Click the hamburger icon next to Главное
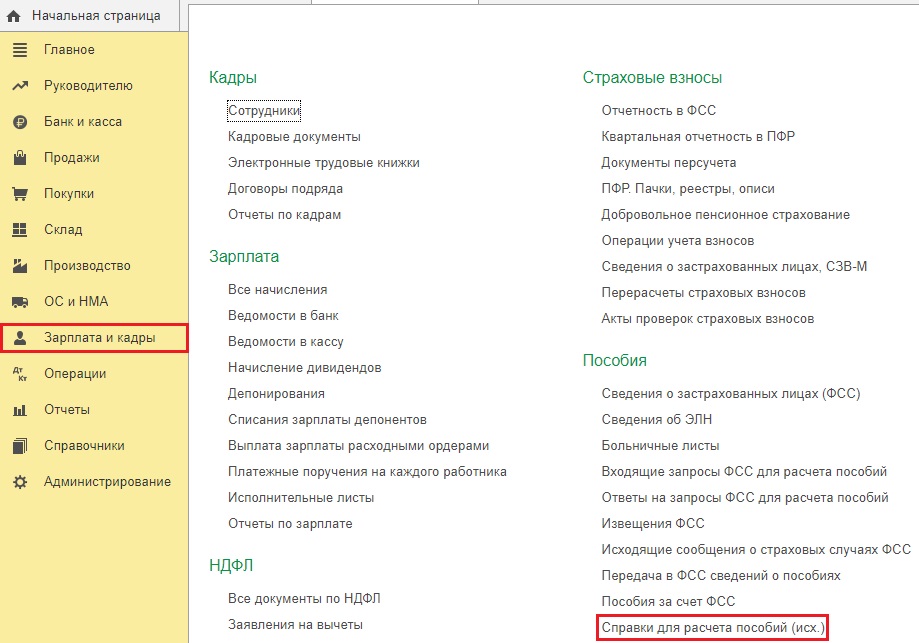Screen dimensions: 919x643 pos(19,50)
